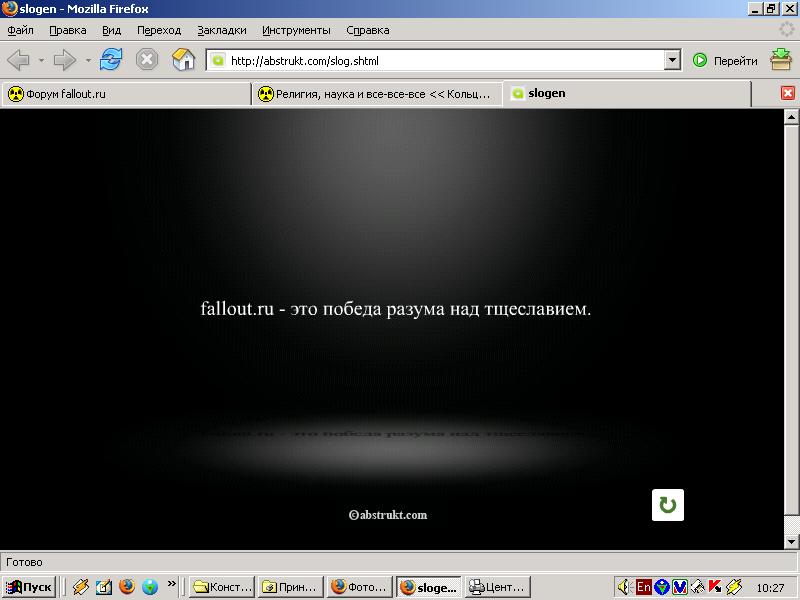Click the blue-green globe tray icon
This screenshot has height=600, width=800.
pos(662,587)
